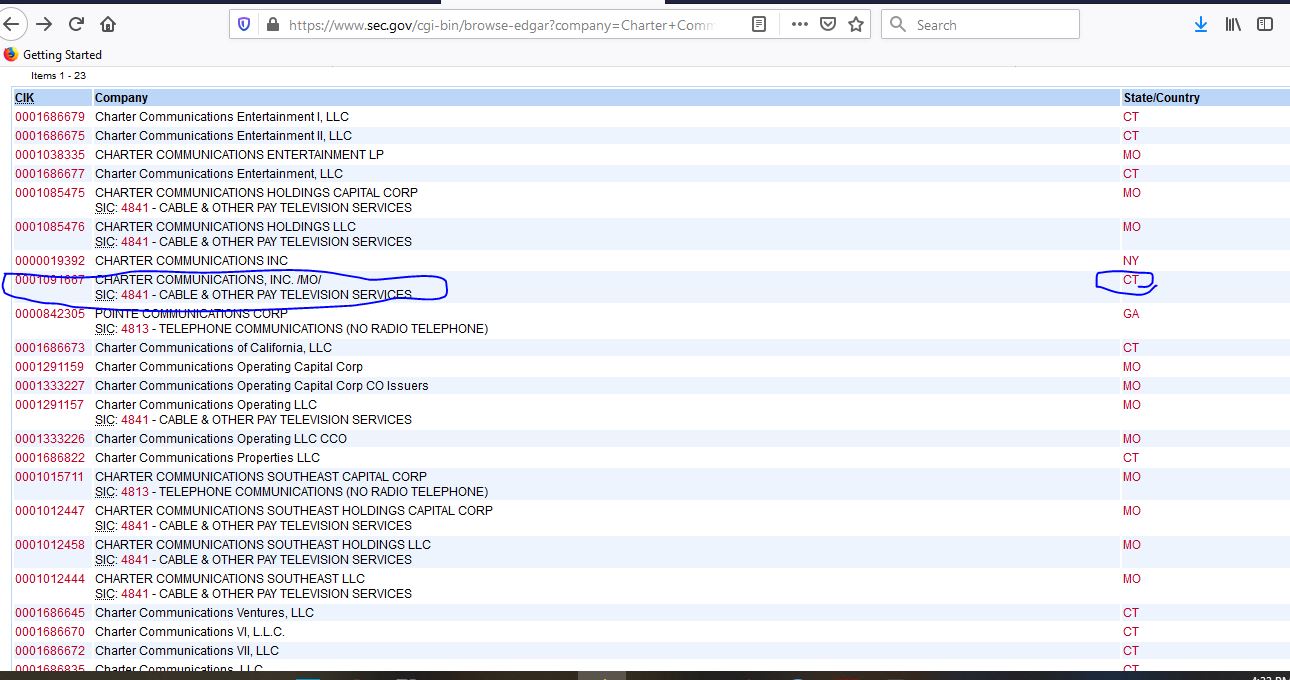Click SIC code 4813 link for Pointe Communications
The image size is (1290, 680).
135,329
